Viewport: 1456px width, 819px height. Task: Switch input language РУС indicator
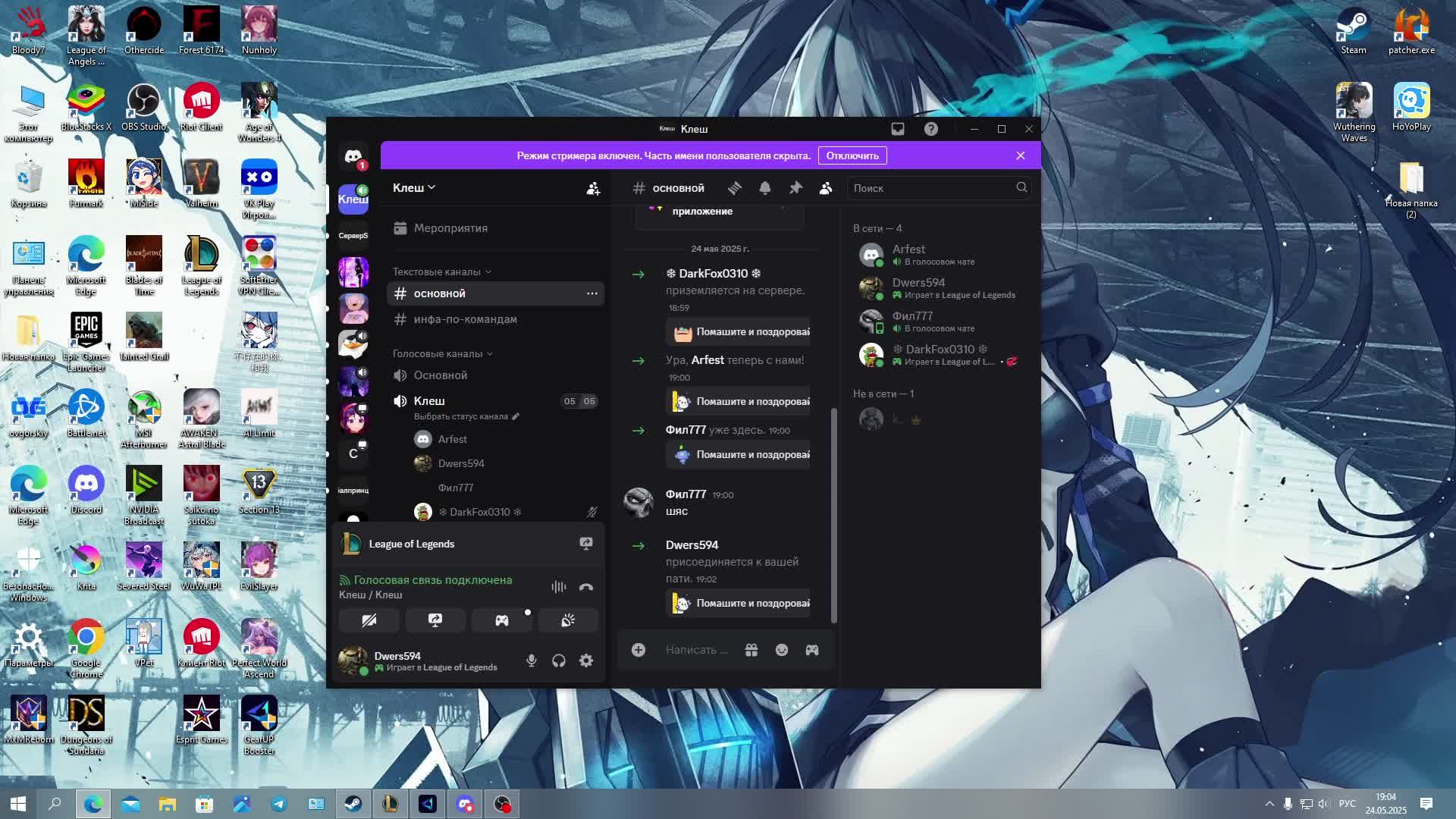point(1348,804)
